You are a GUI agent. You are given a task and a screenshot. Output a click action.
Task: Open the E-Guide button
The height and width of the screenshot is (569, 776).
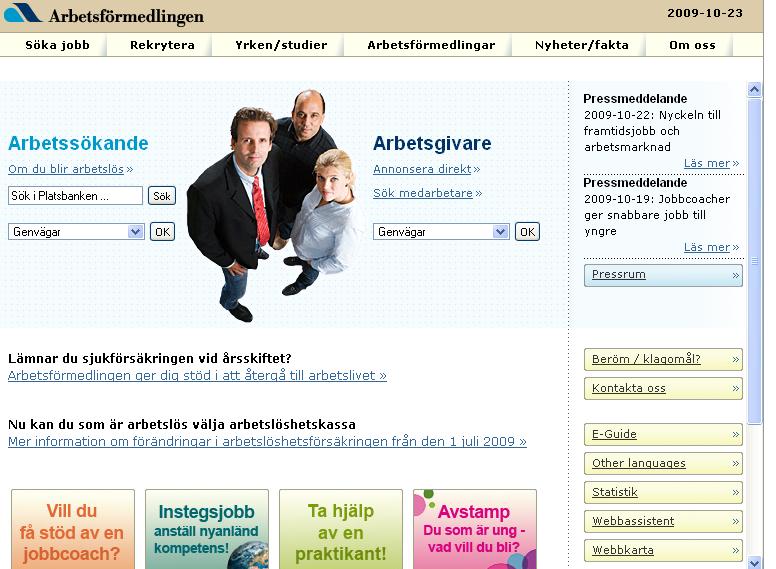(x=663, y=434)
